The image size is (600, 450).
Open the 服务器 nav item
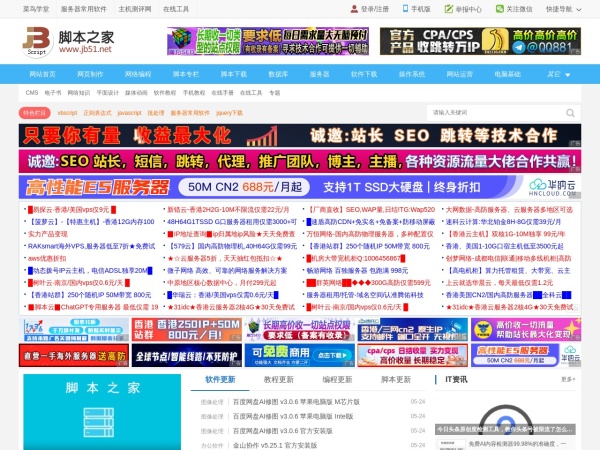click(320, 74)
